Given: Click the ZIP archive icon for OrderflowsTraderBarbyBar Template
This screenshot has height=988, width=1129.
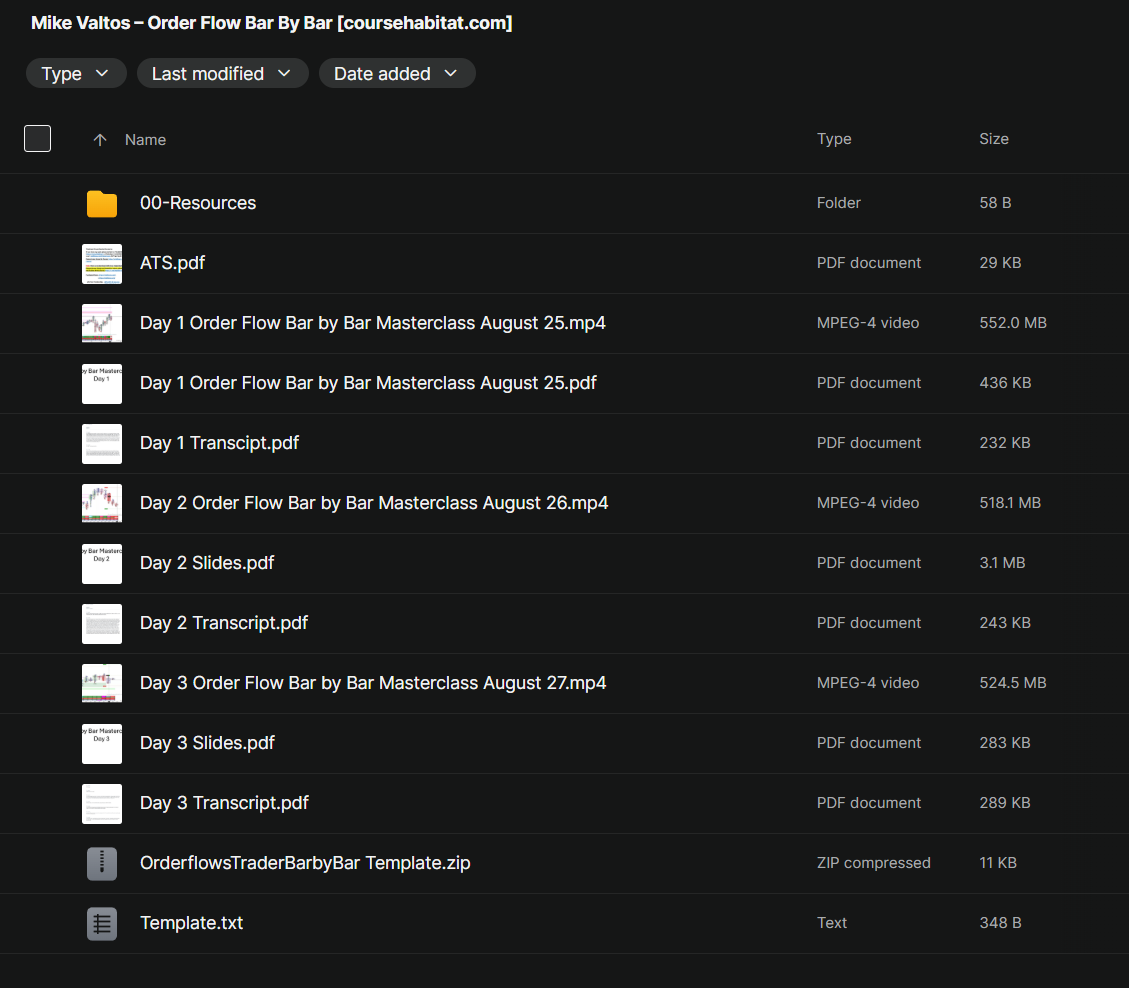Looking at the screenshot, I should point(101,863).
